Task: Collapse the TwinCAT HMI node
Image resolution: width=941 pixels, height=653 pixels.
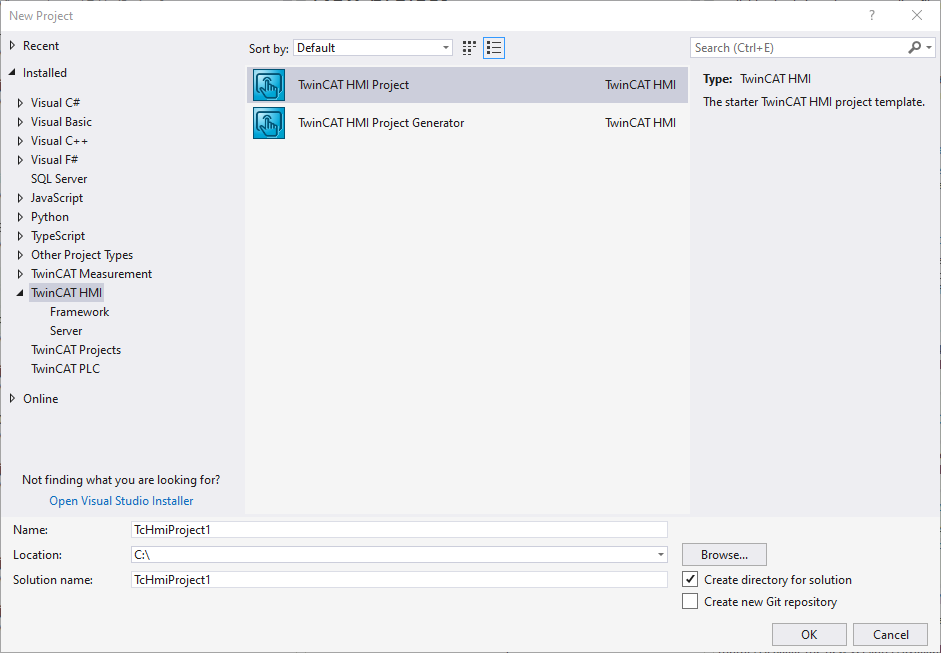Action: click(20, 293)
